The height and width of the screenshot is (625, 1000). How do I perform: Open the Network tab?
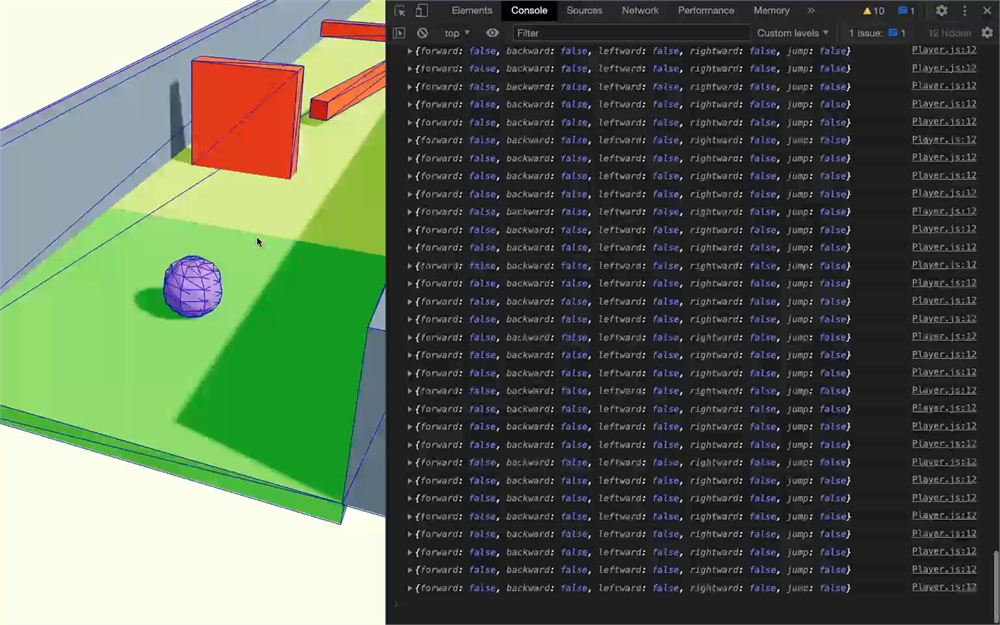point(640,10)
